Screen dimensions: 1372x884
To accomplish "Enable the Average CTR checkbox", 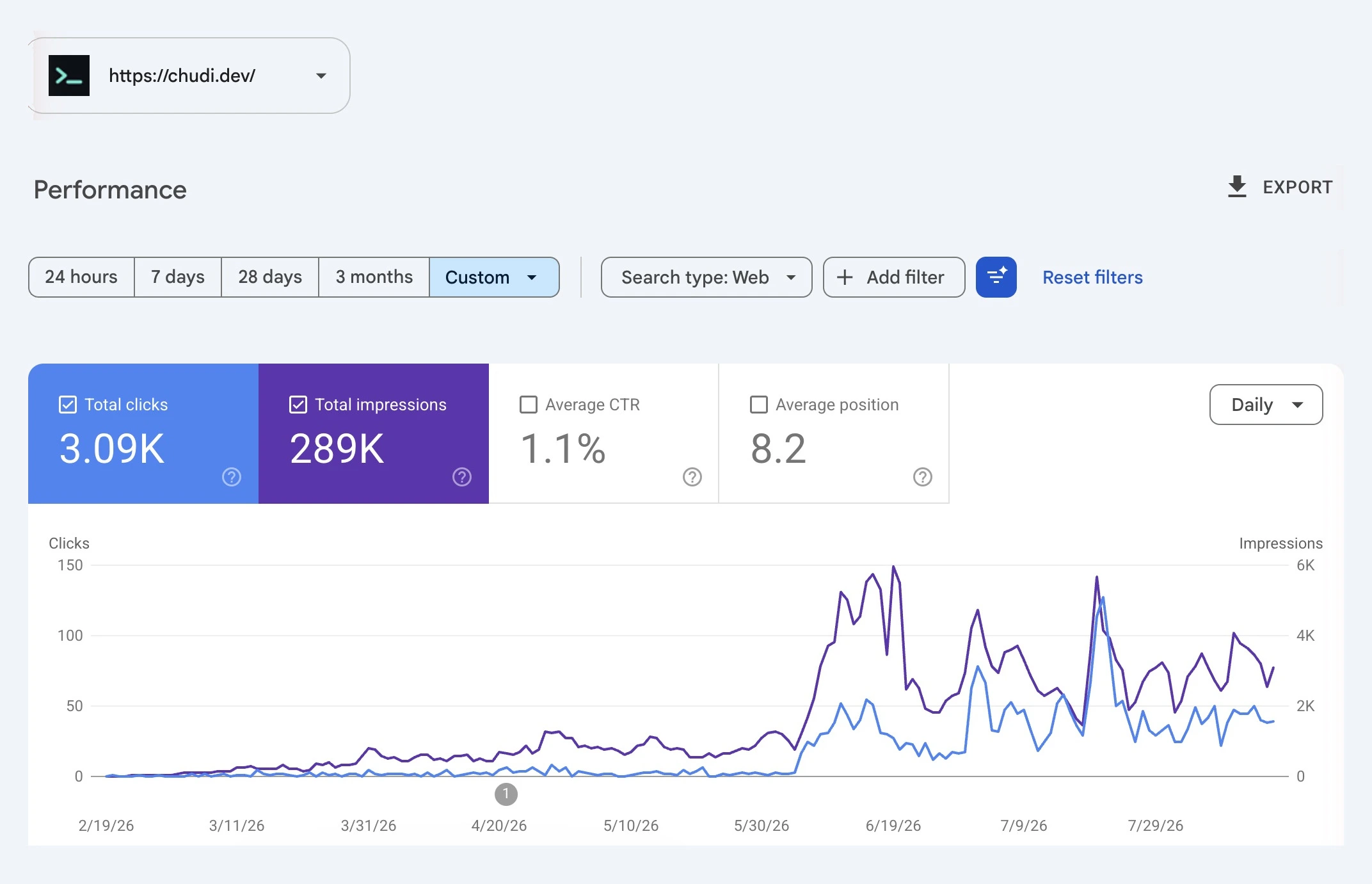I will [x=529, y=405].
